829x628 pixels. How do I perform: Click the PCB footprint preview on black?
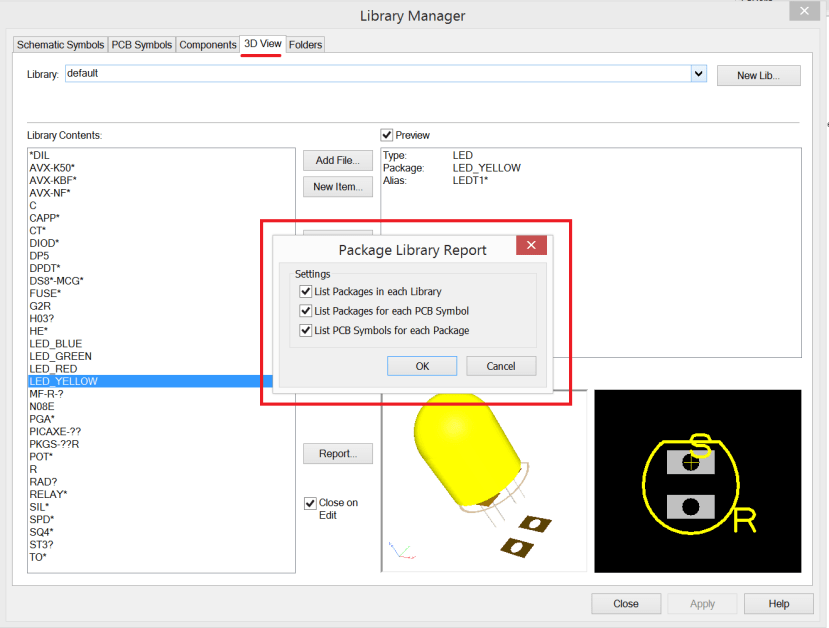pyautogui.click(x=697, y=481)
